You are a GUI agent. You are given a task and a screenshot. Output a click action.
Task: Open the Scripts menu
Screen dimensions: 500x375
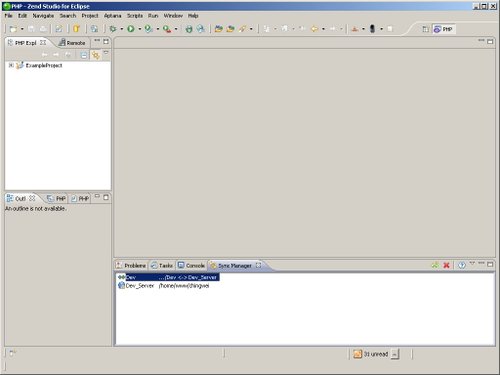135,16
